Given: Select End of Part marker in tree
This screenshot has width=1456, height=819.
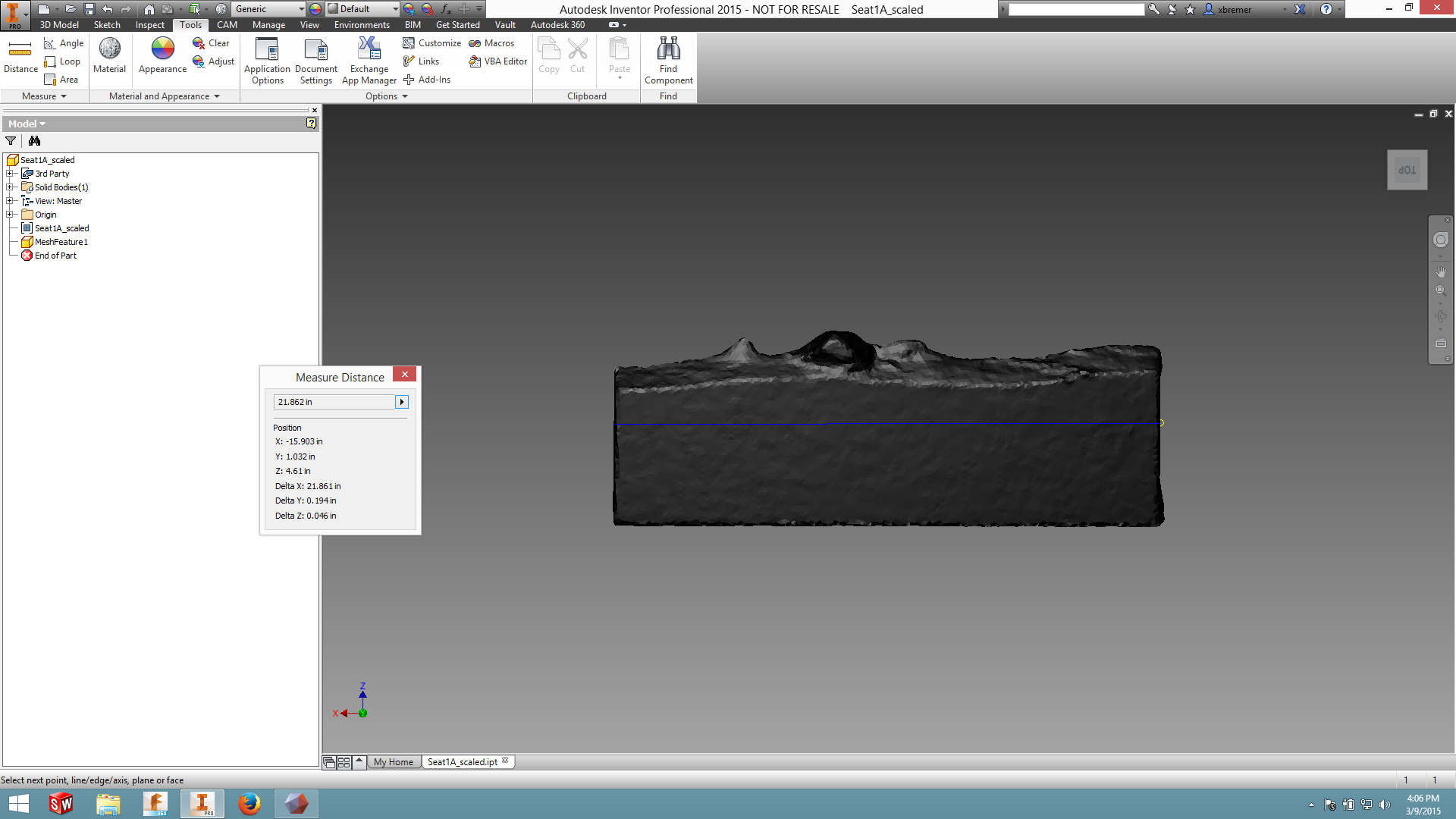Looking at the screenshot, I should click(x=55, y=256).
